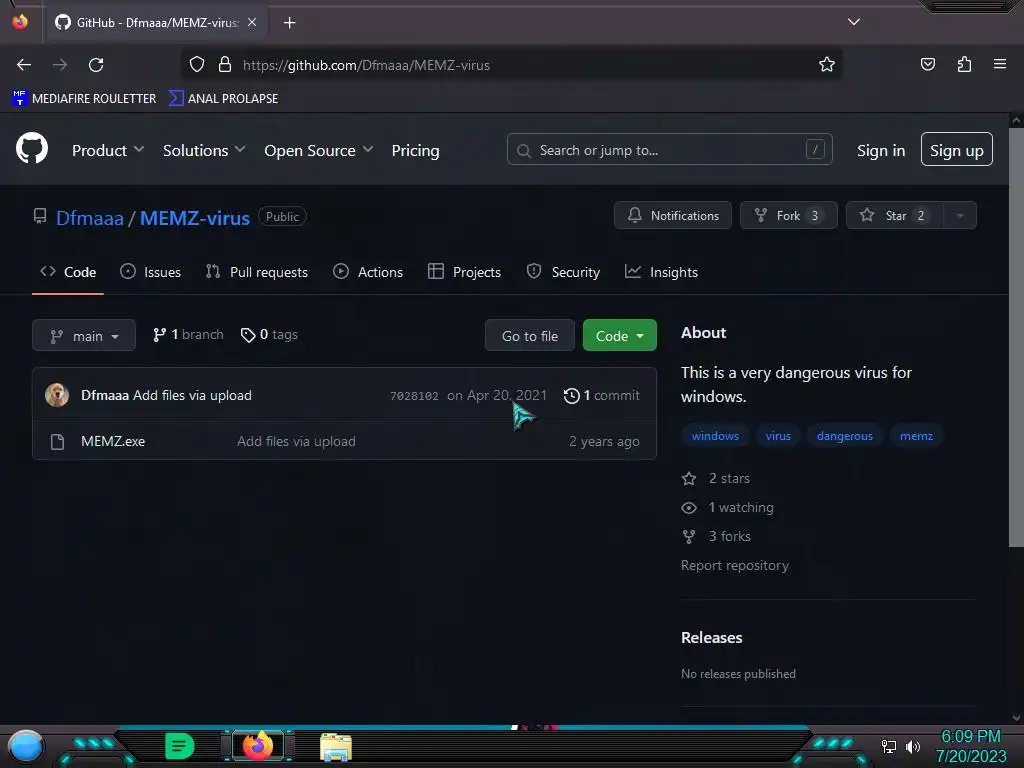Screen dimensions: 1024x768
Task: Star the repository
Action: [x=894, y=216]
